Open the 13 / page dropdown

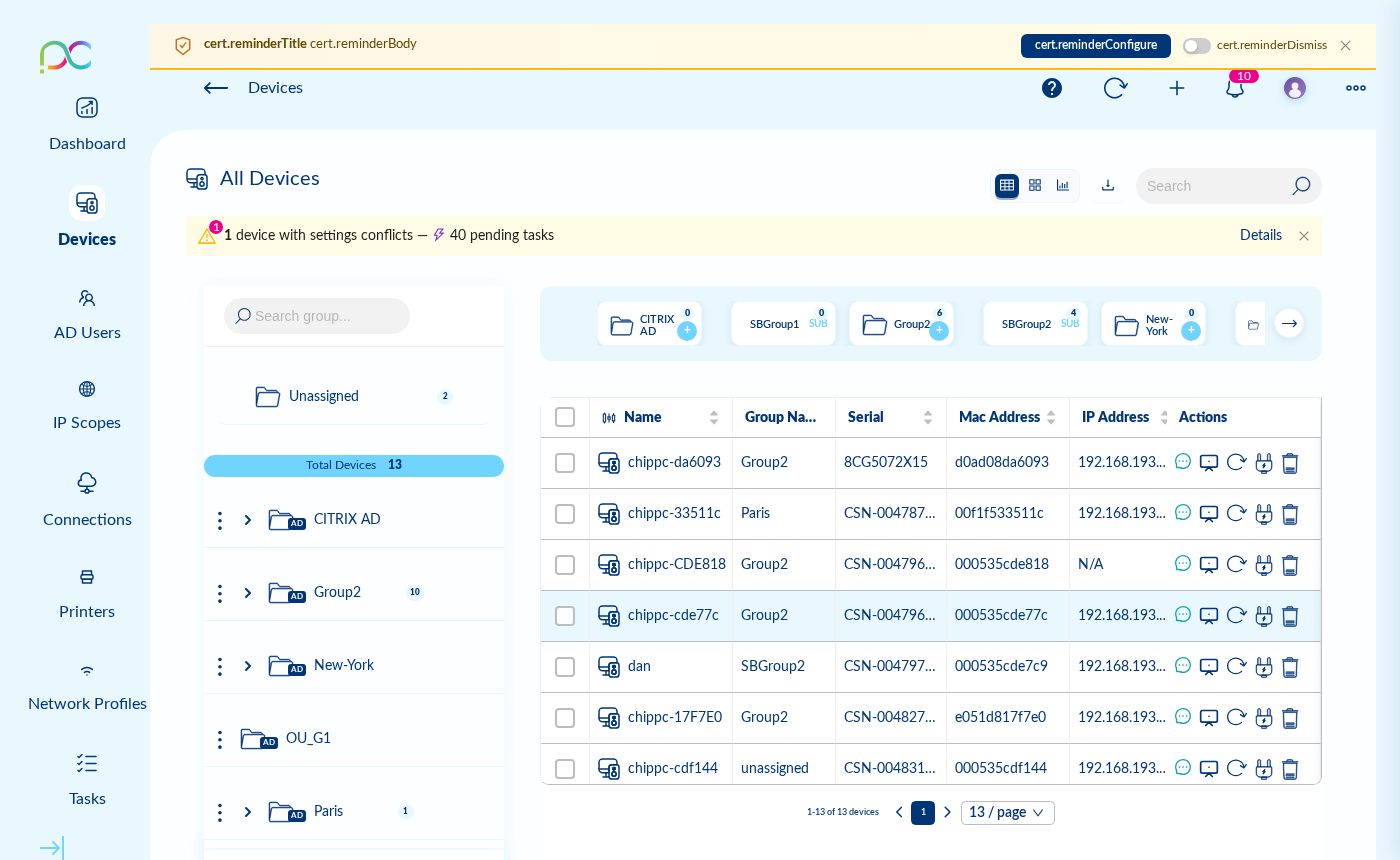pyautogui.click(x=1007, y=813)
